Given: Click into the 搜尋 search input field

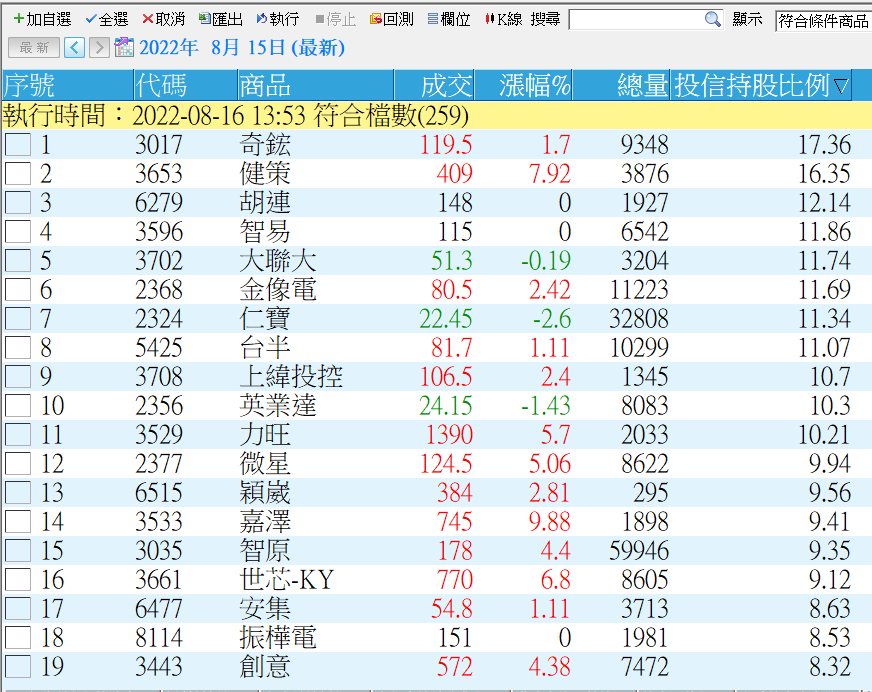Looking at the screenshot, I should coord(634,19).
